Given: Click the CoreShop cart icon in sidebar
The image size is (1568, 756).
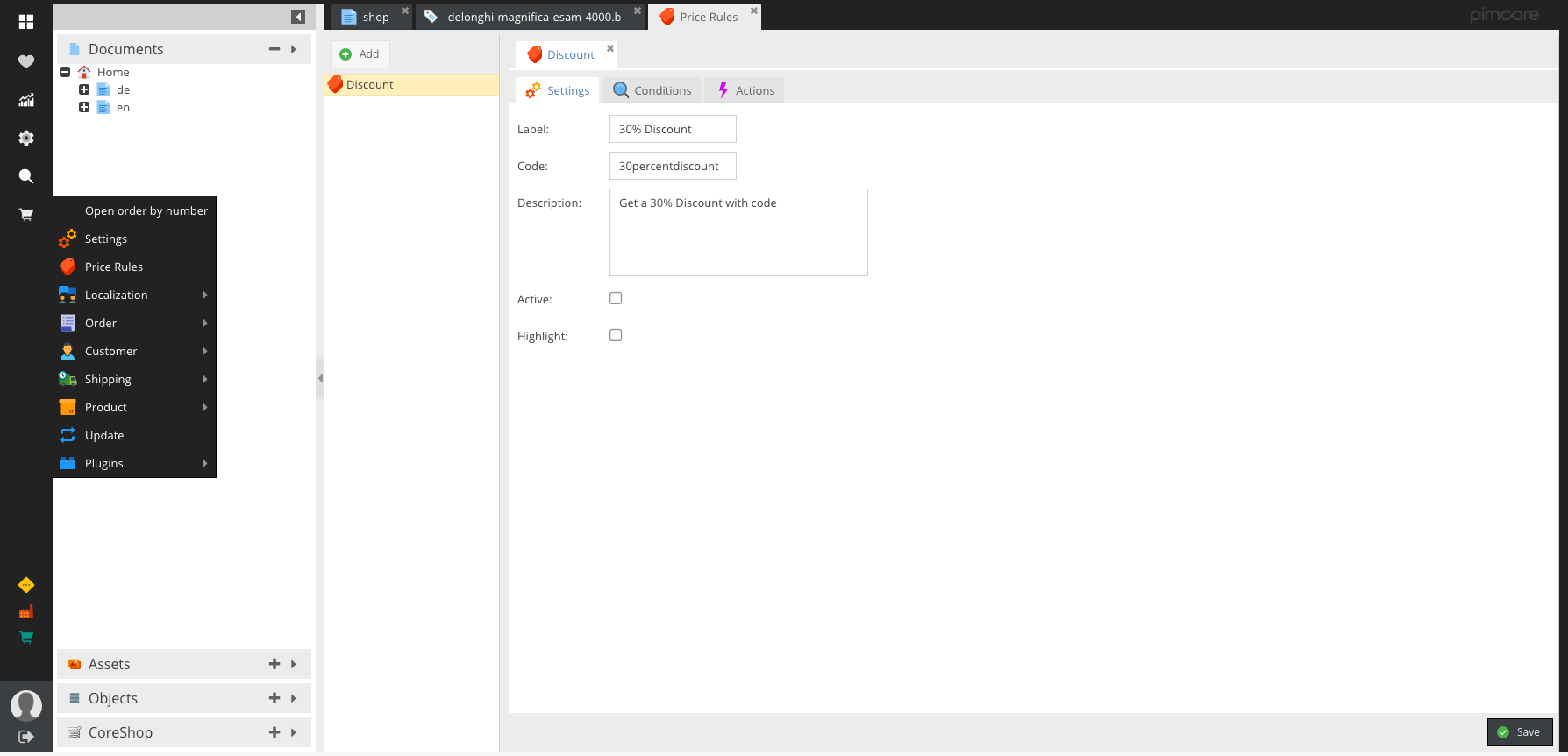Looking at the screenshot, I should coord(26,214).
